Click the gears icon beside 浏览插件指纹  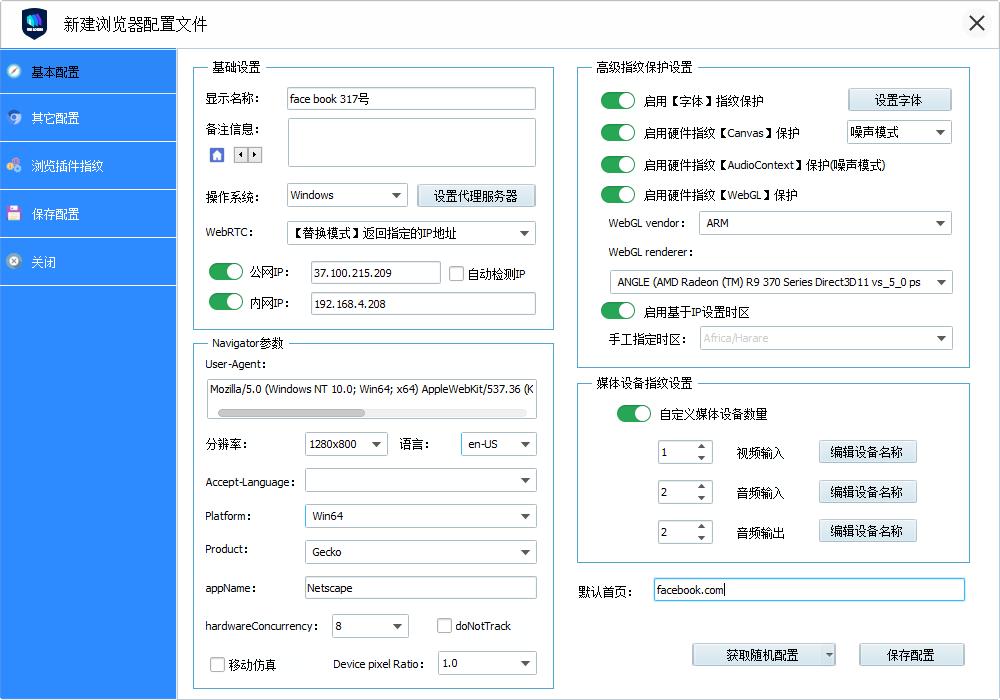(16, 165)
